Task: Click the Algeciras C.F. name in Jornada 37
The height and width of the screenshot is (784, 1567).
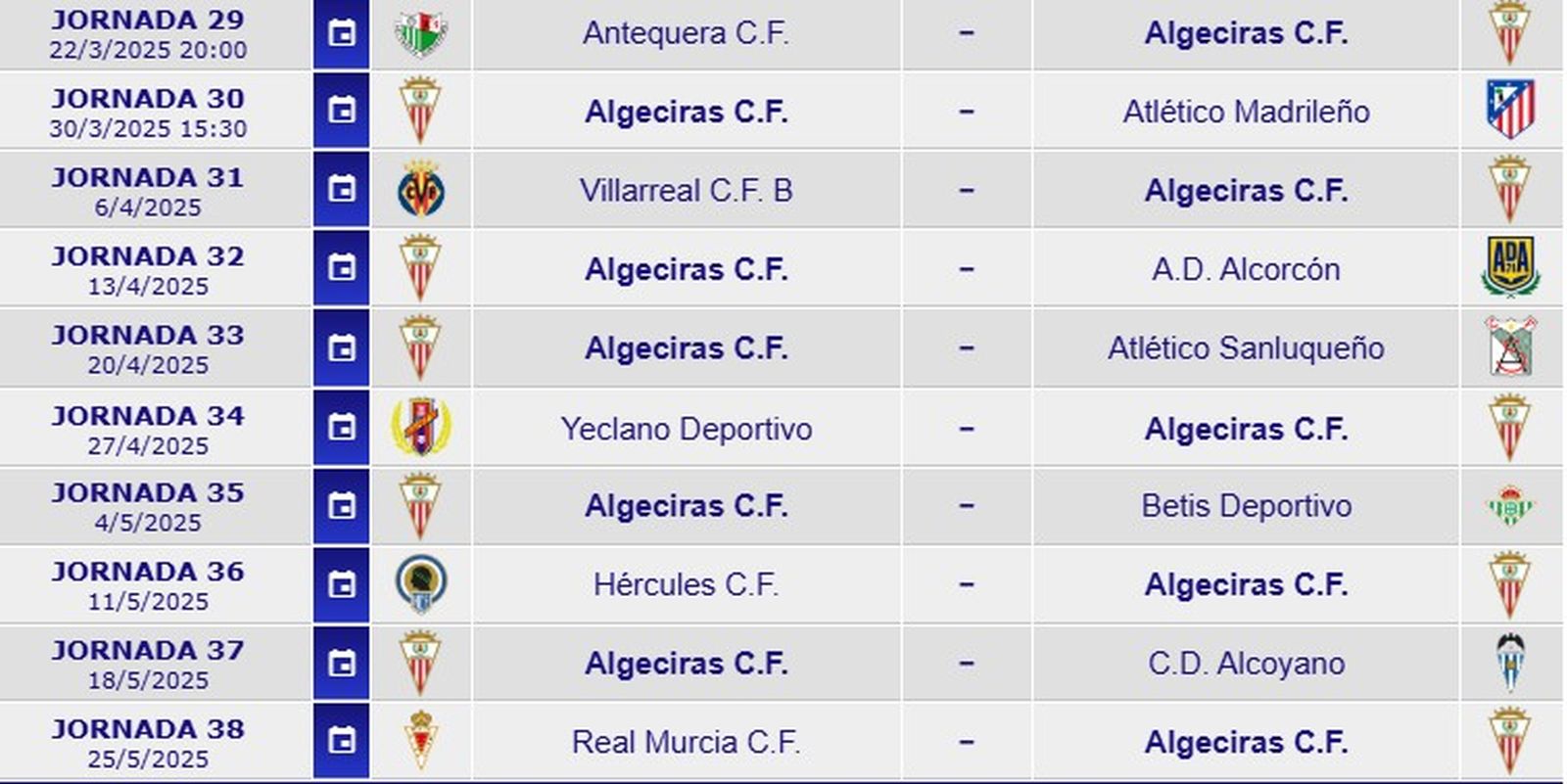Action: [x=687, y=663]
